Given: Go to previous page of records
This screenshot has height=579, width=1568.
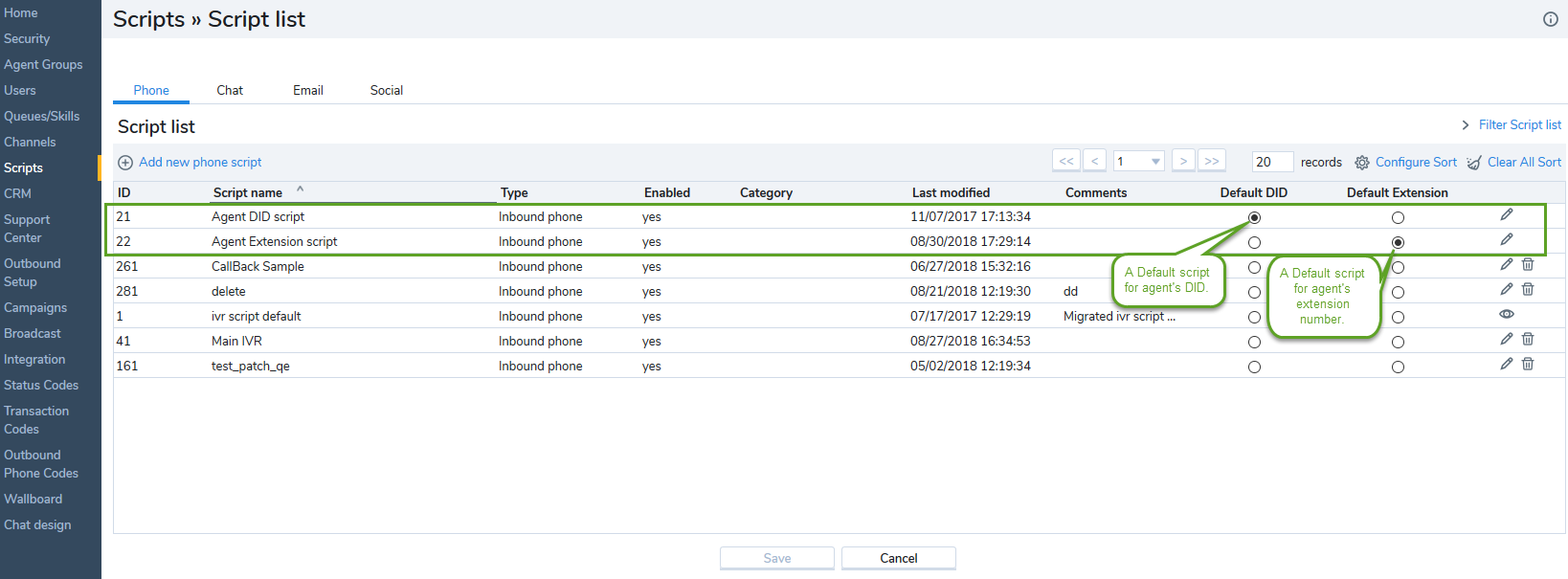Looking at the screenshot, I should coord(1095,161).
